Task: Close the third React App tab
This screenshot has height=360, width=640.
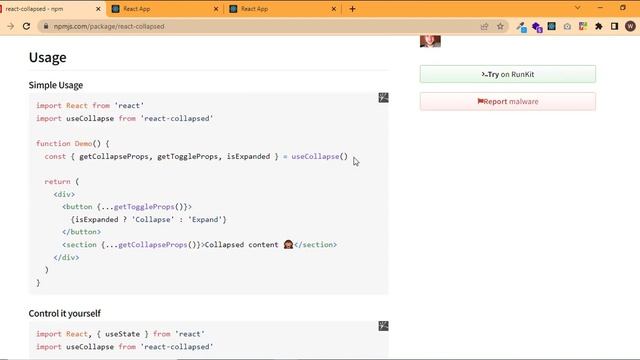Action: (x=333, y=9)
